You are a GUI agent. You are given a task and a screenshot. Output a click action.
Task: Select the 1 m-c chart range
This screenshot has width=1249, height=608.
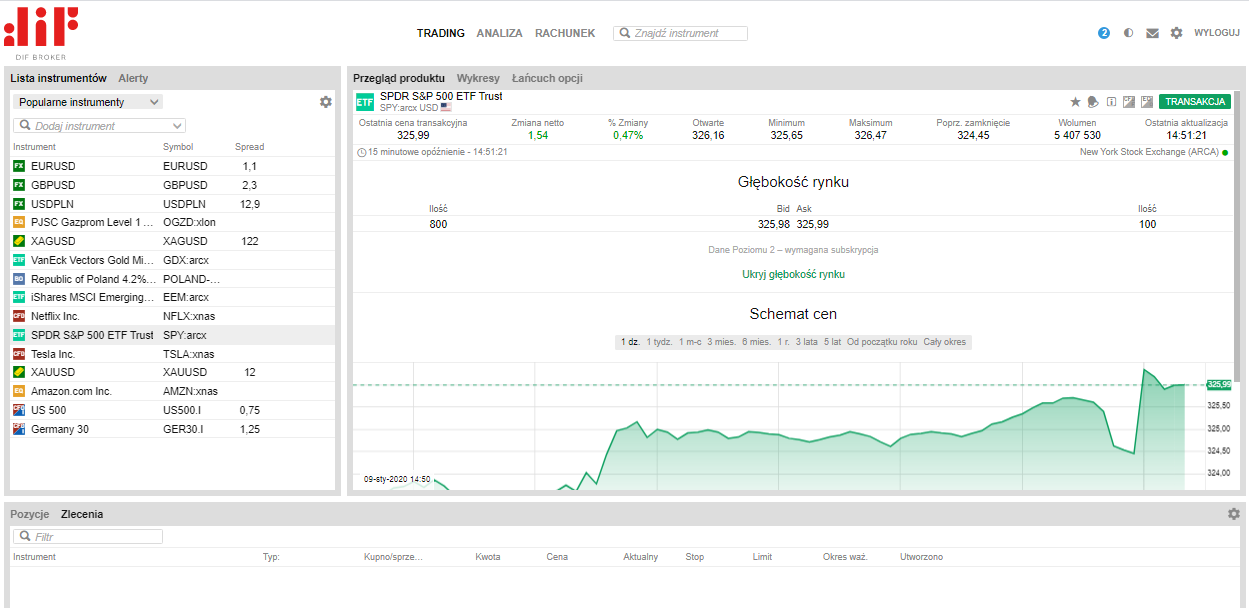coord(690,342)
